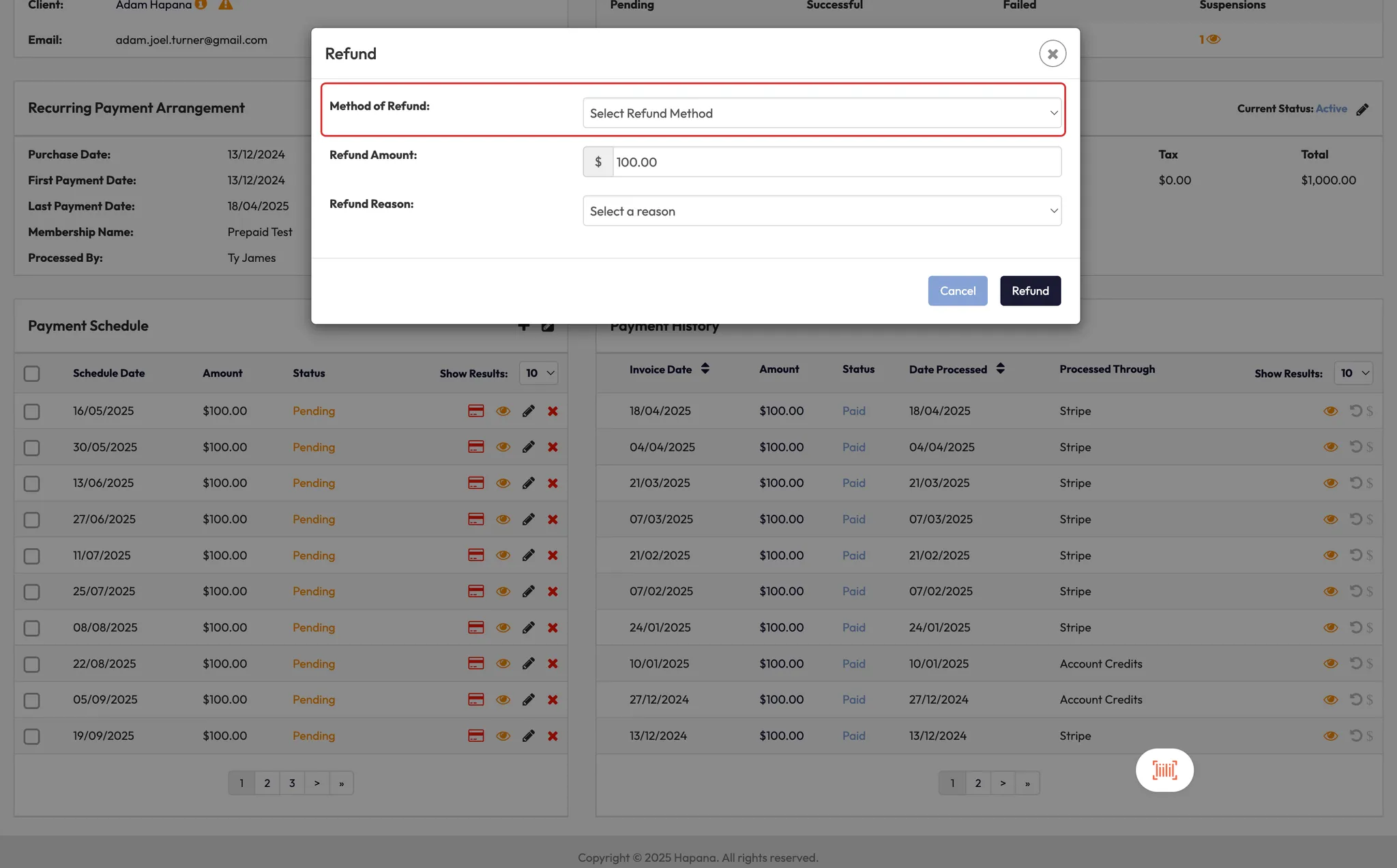View 27/06/2025 scheduled payment eye icon
The height and width of the screenshot is (868, 1397).
(503, 520)
